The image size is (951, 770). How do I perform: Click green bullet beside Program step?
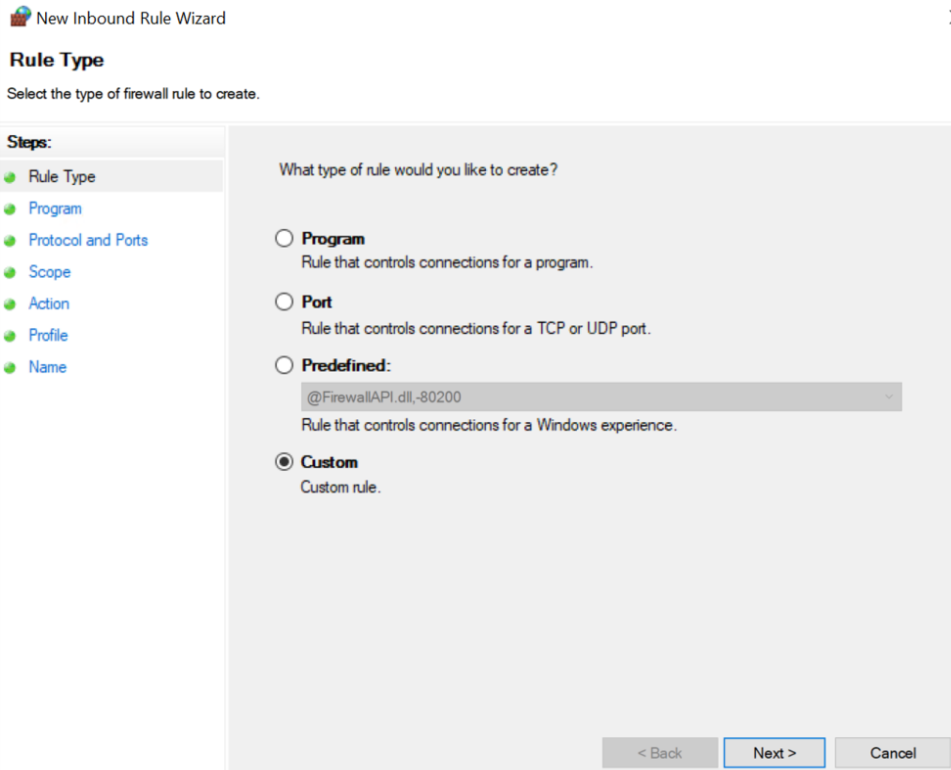coord(10,209)
